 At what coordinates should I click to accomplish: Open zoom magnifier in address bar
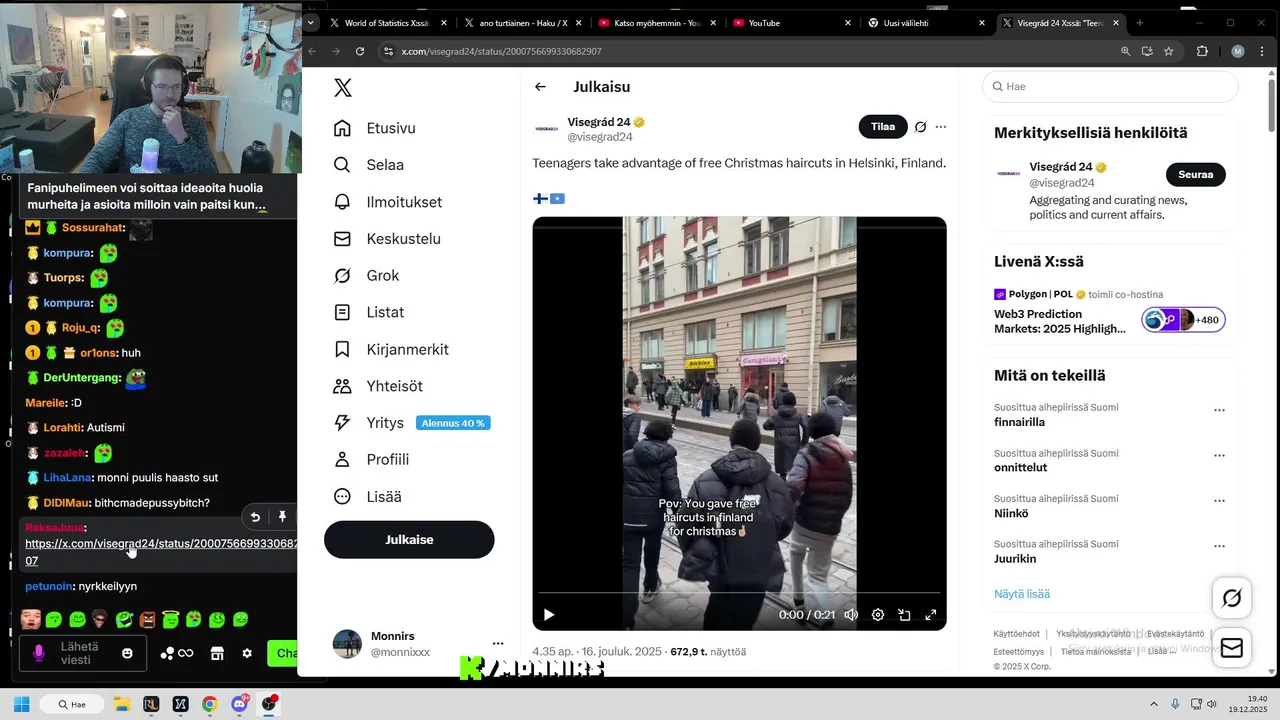pyautogui.click(x=1125, y=51)
